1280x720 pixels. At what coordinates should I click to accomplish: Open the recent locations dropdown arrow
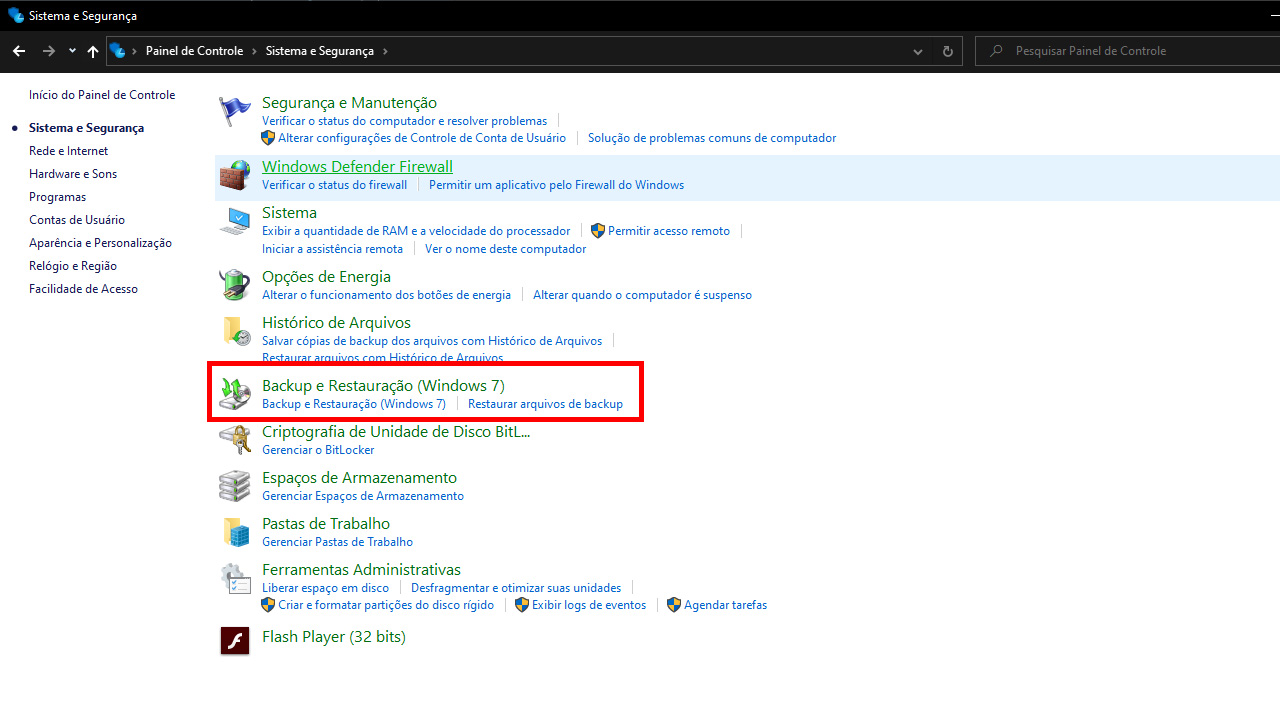pyautogui.click(x=72, y=51)
